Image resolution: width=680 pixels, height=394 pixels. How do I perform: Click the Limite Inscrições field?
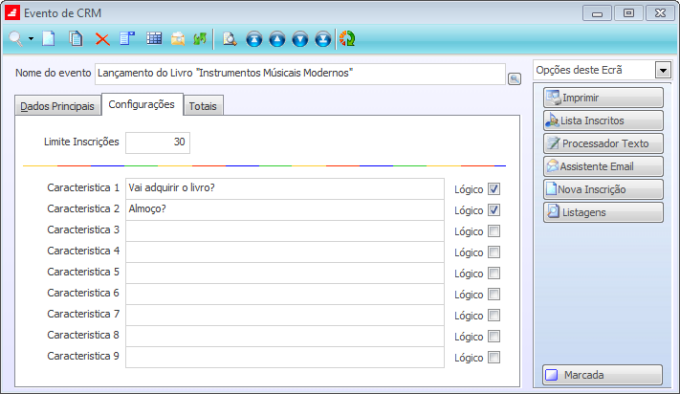(158, 142)
